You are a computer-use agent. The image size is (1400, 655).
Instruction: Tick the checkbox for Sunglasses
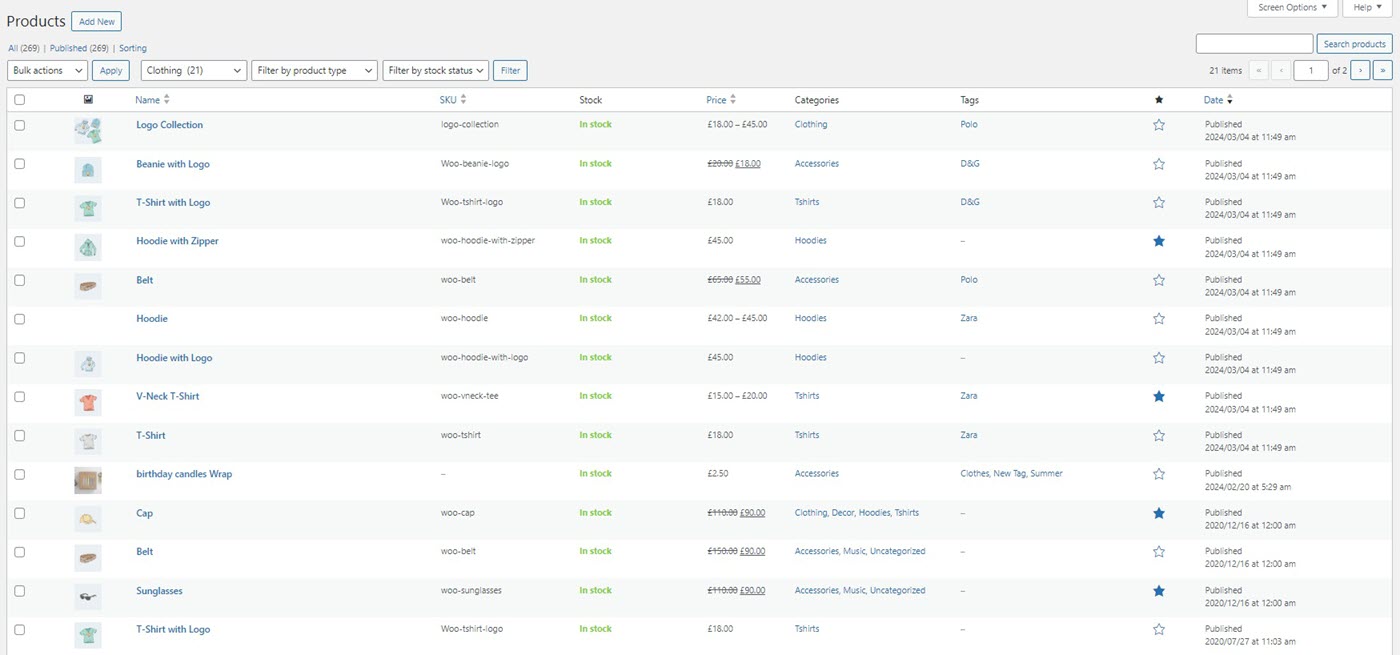[20, 591]
